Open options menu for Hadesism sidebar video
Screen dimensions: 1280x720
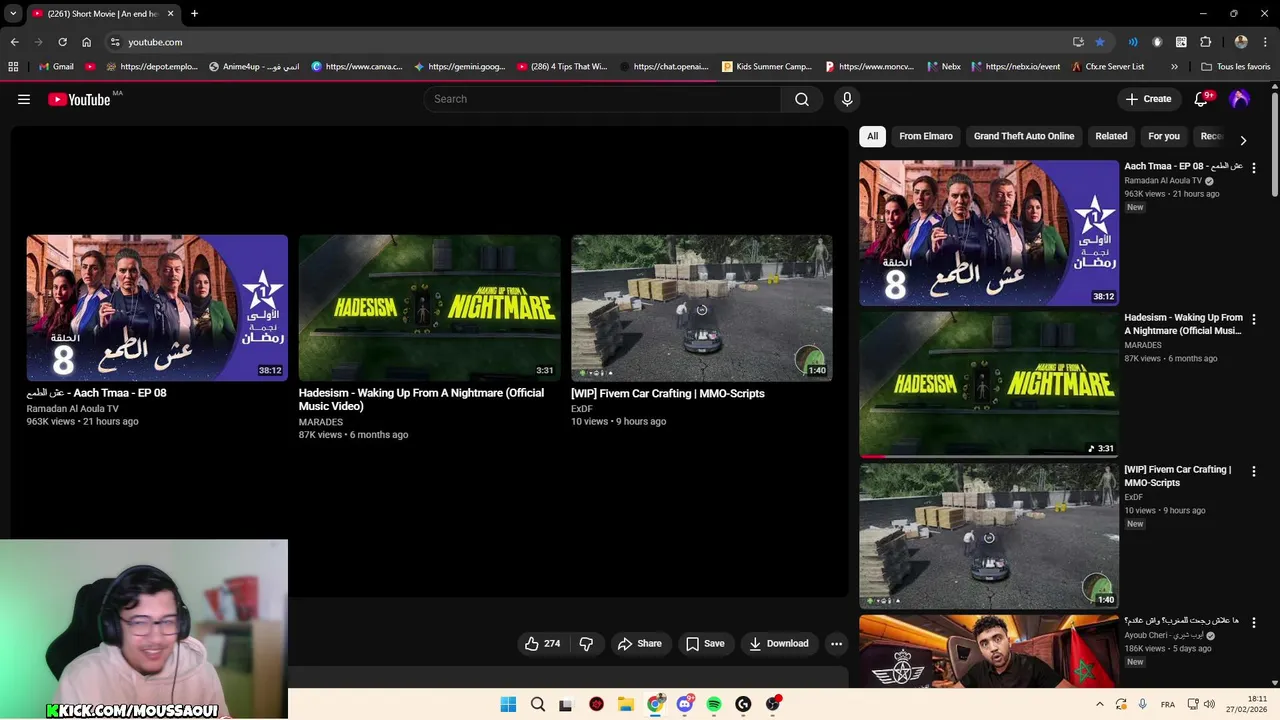coord(1254,319)
